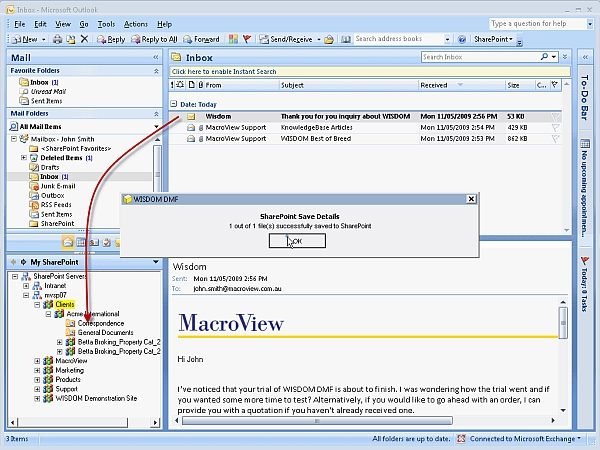Expand the To-Do Bar
Screen dimensions: 600x450
click(x=585, y=57)
